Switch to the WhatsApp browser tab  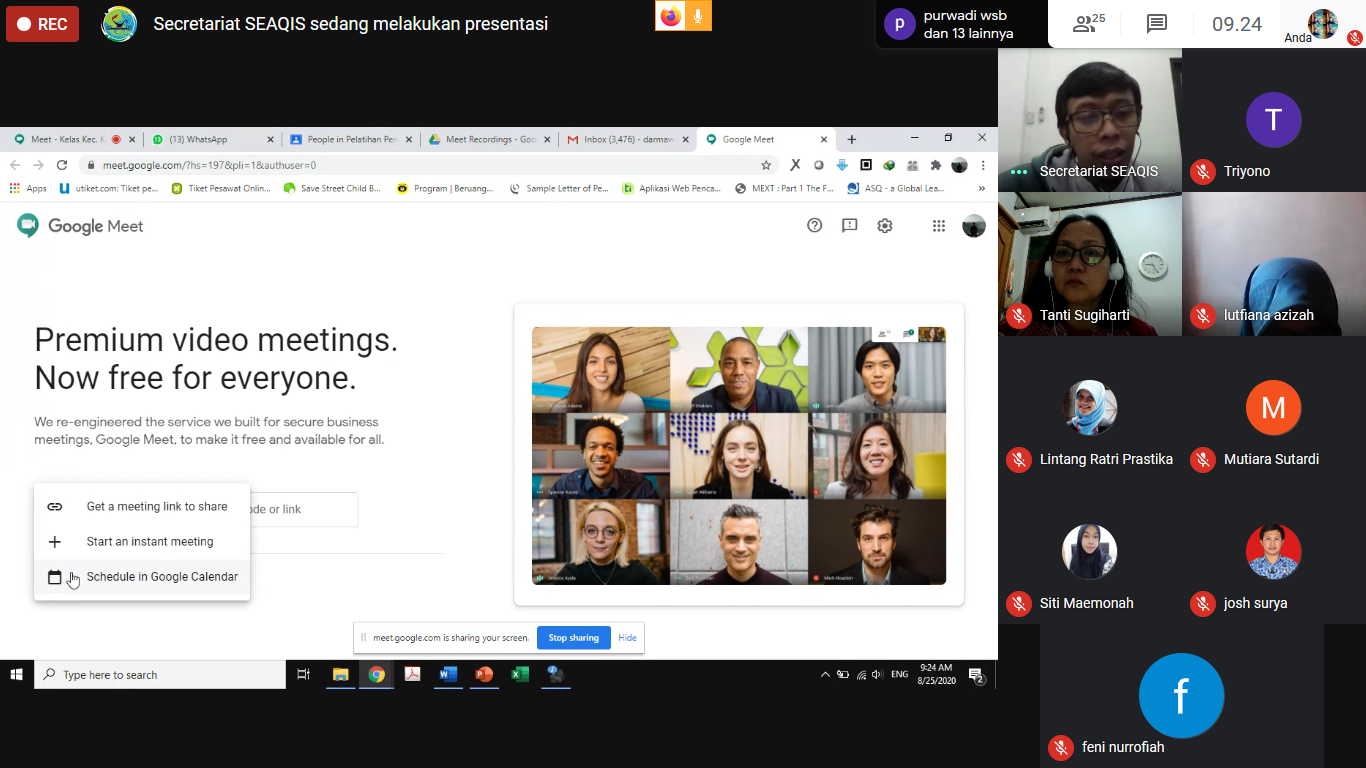click(207, 140)
